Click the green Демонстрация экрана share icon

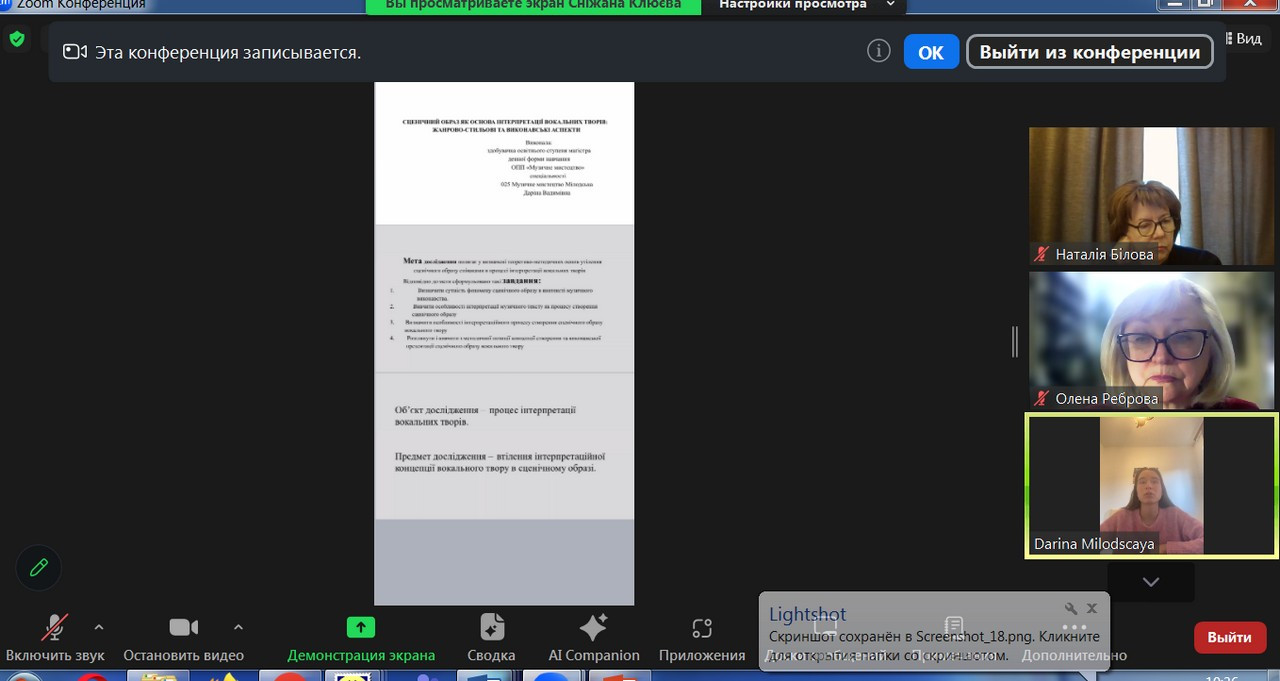coord(360,627)
